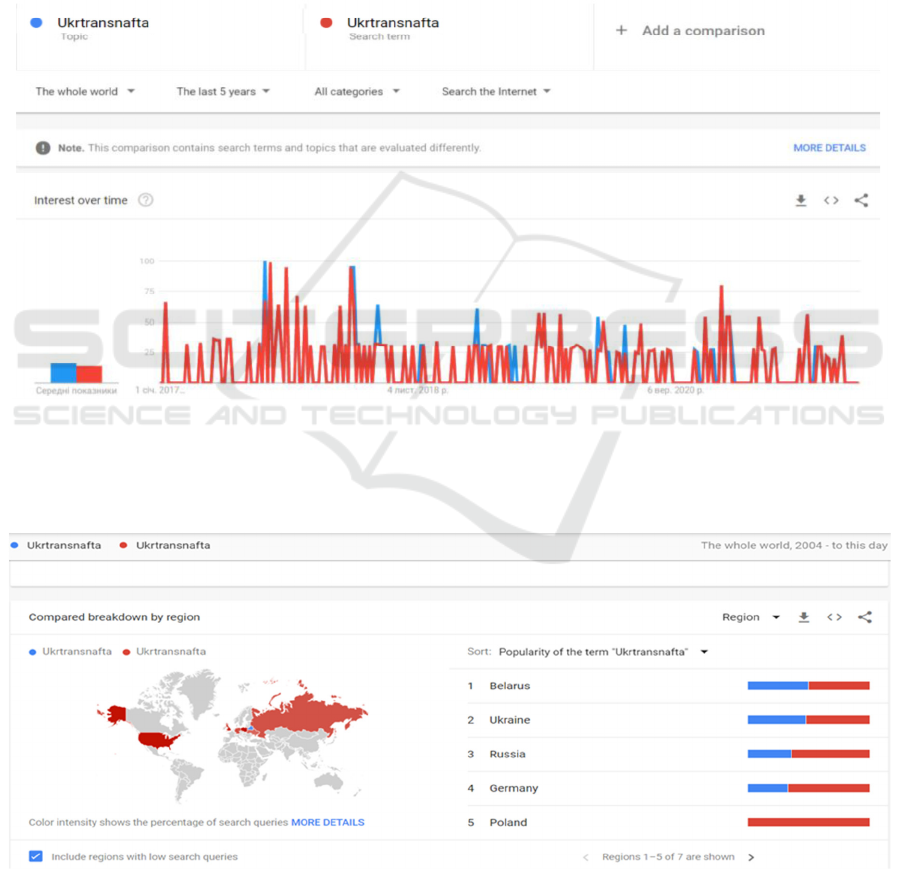Viewport: 901px width, 869px height.
Task: Download the breakdown by region data
Action: [x=804, y=617]
